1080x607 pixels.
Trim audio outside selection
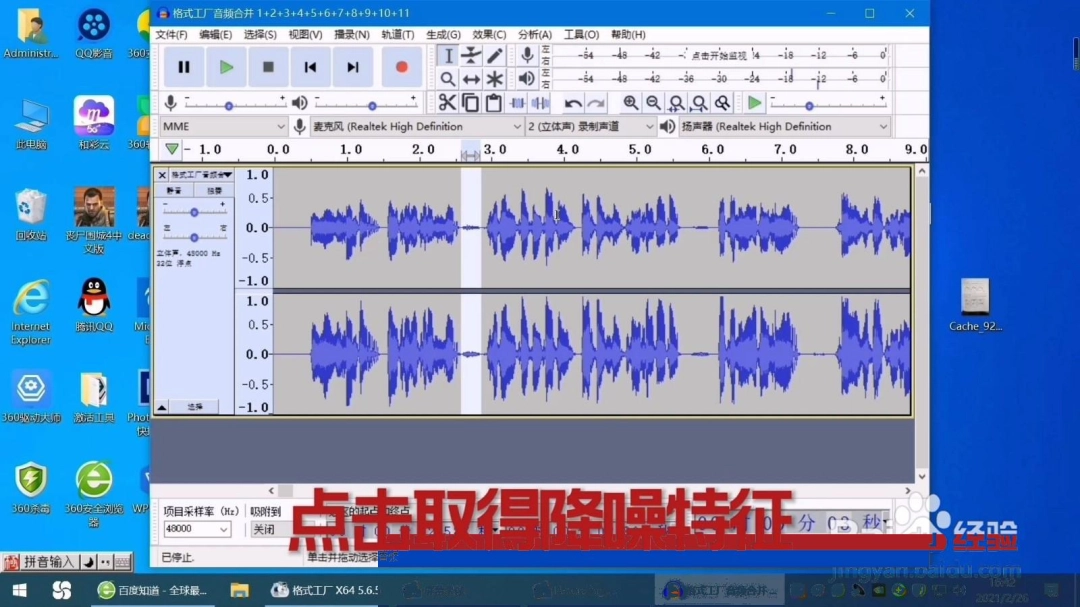(x=517, y=103)
